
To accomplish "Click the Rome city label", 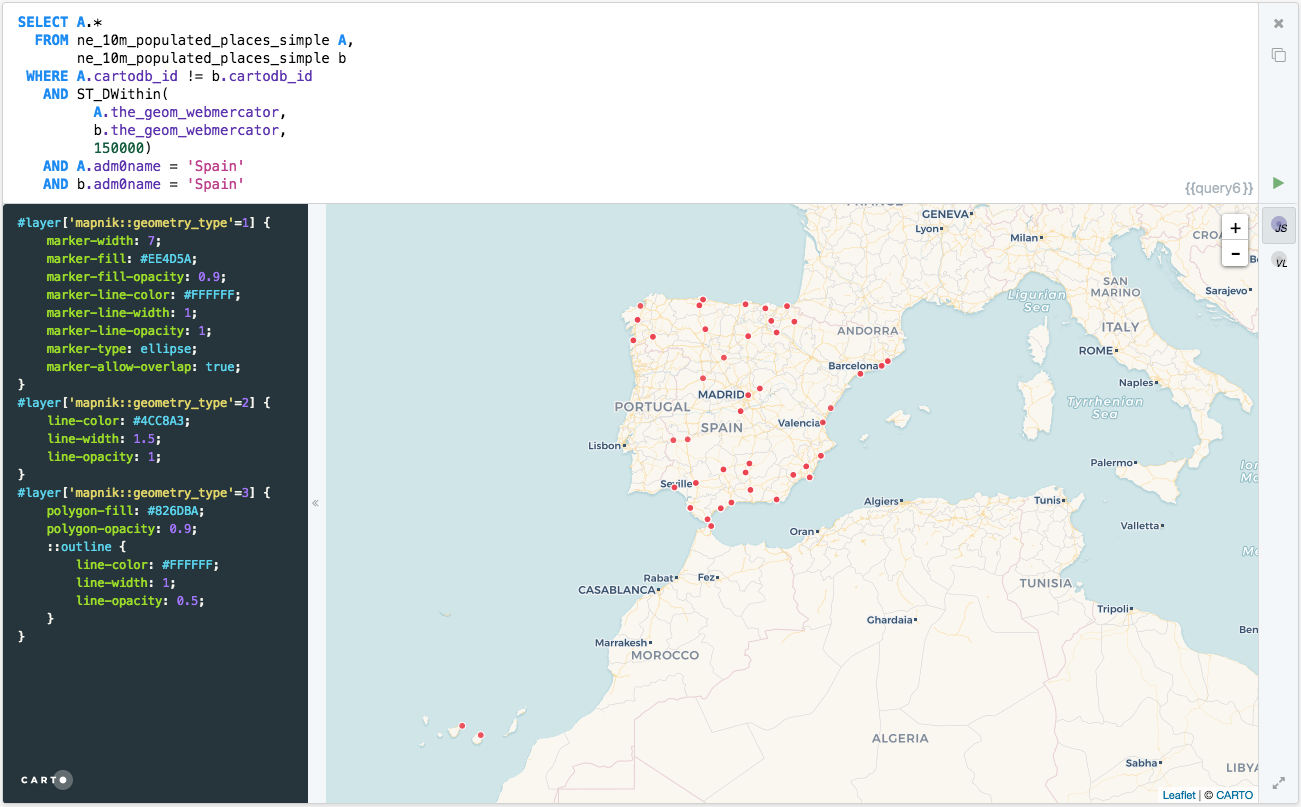I will tap(1095, 351).
